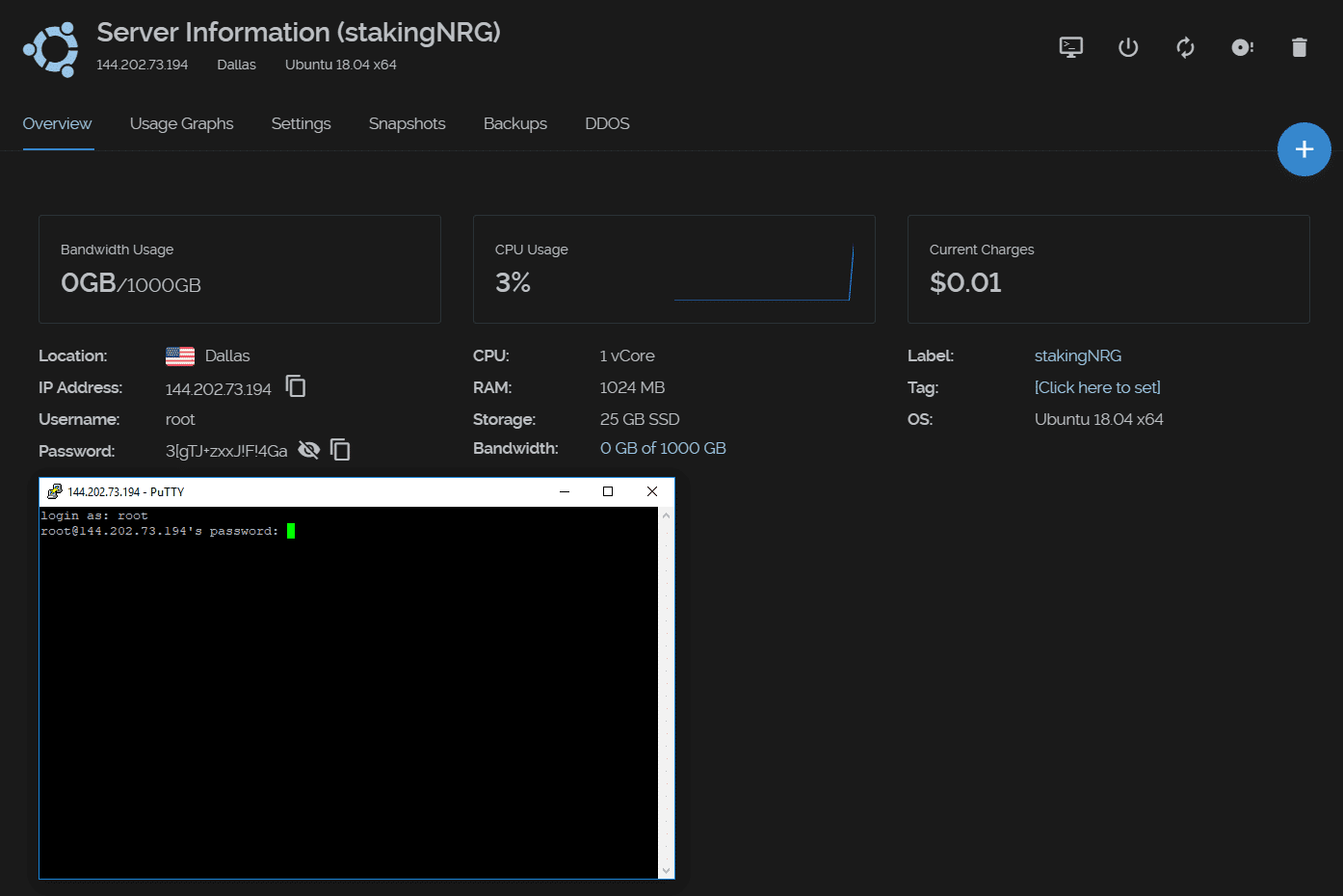Open the server console view icon
The height and width of the screenshot is (896, 1343).
point(1070,47)
